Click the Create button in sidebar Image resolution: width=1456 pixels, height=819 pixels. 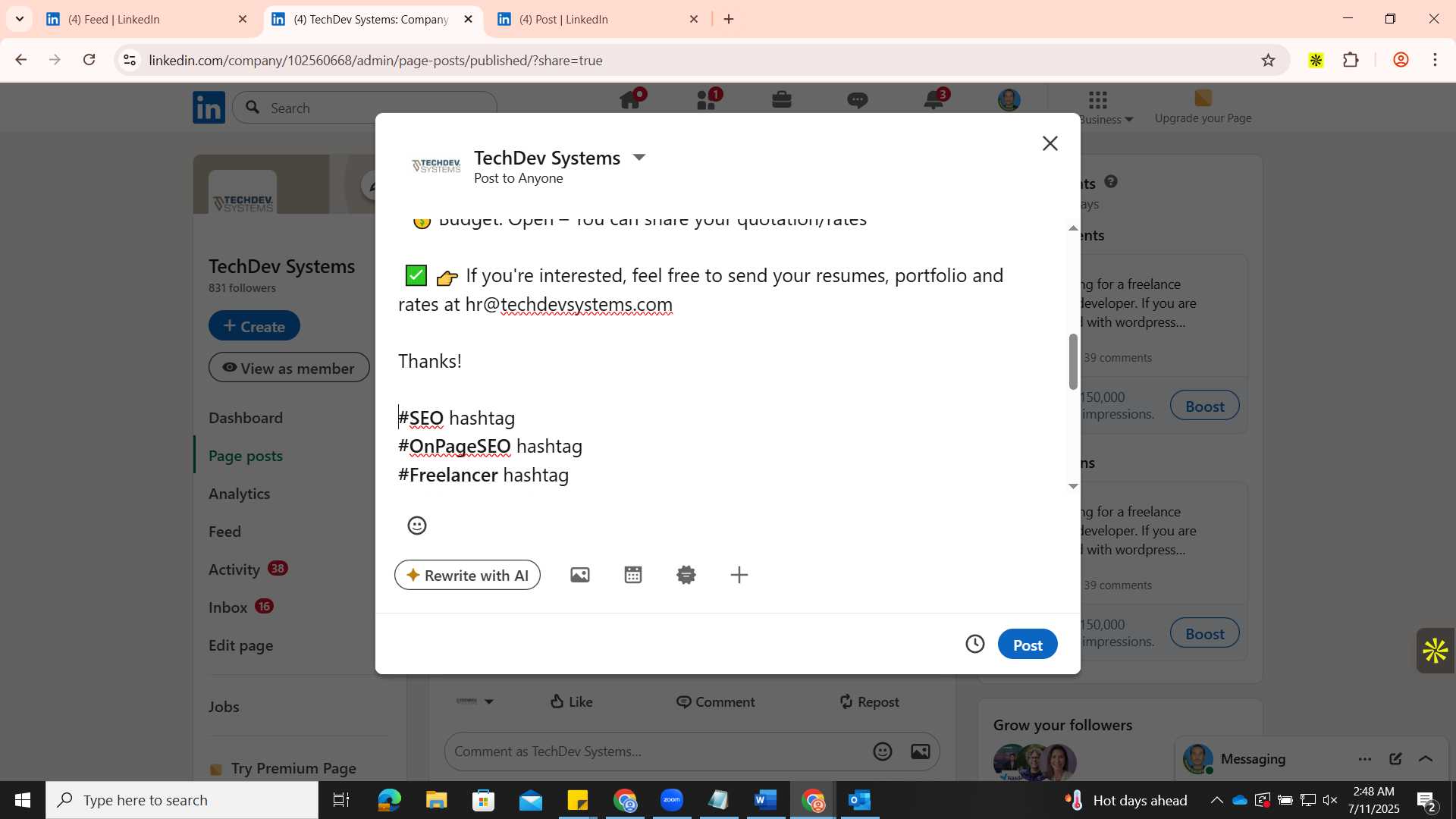[x=254, y=326]
